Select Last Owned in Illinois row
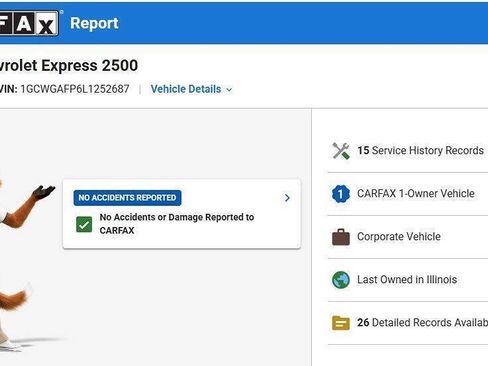The image size is (488, 366). [x=408, y=280]
